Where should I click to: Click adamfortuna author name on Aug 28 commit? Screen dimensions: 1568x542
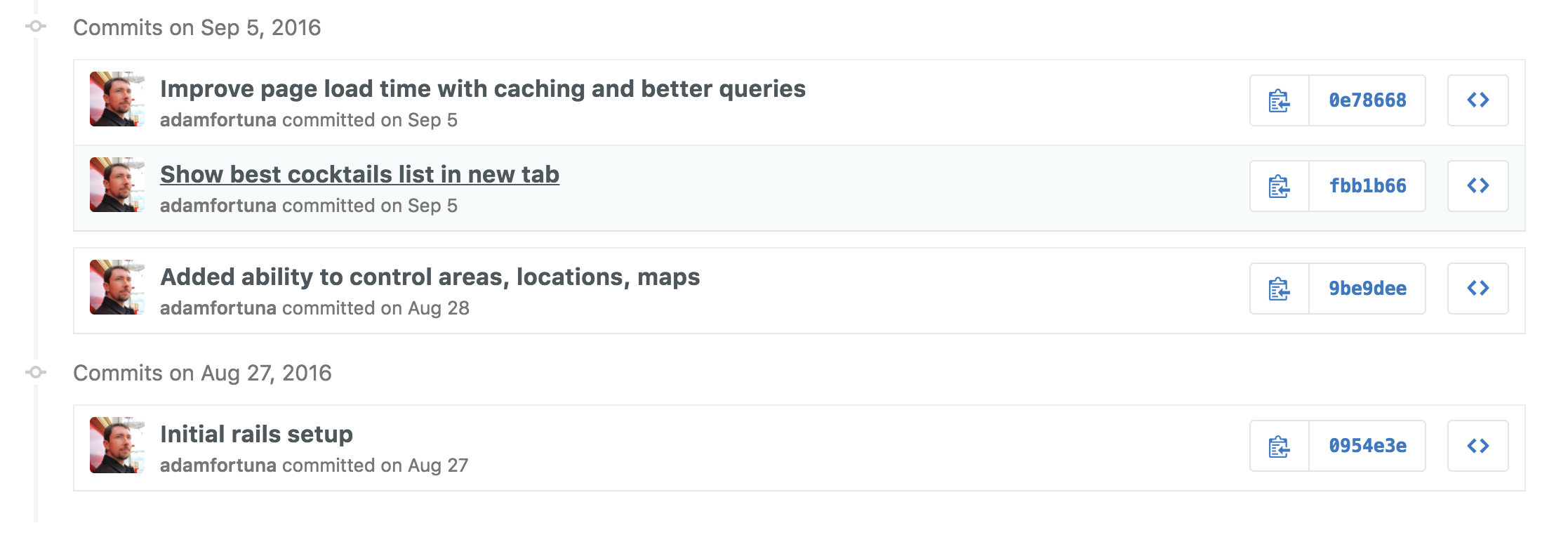(x=218, y=308)
